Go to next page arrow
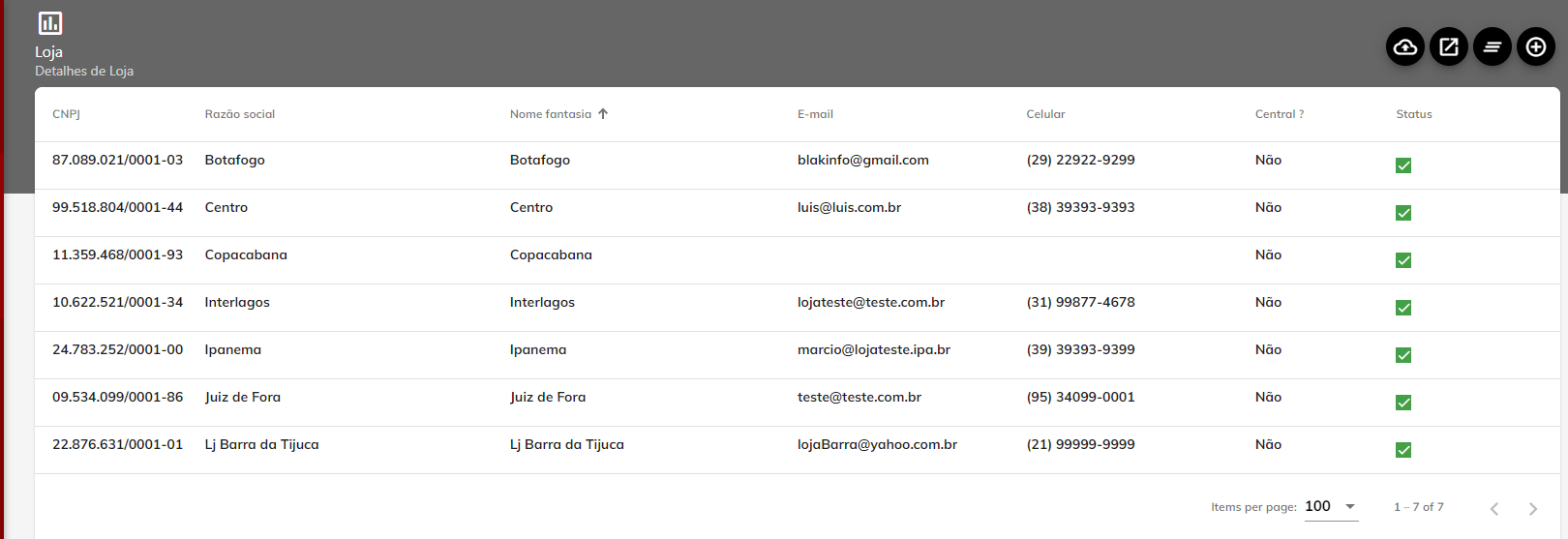The width and height of the screenshot is (1568, 539). [x=1533, y=508]
